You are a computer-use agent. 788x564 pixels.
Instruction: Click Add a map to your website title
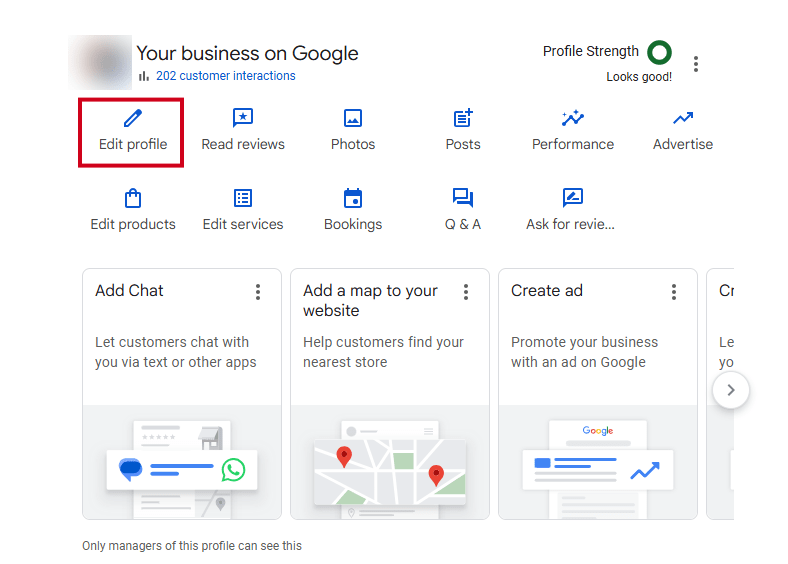[x=370, y=301]
